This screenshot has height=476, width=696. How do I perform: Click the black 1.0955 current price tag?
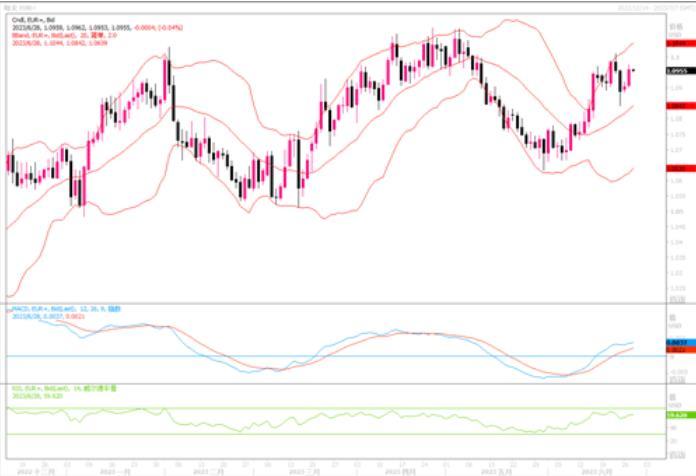(x=676, y=72)
